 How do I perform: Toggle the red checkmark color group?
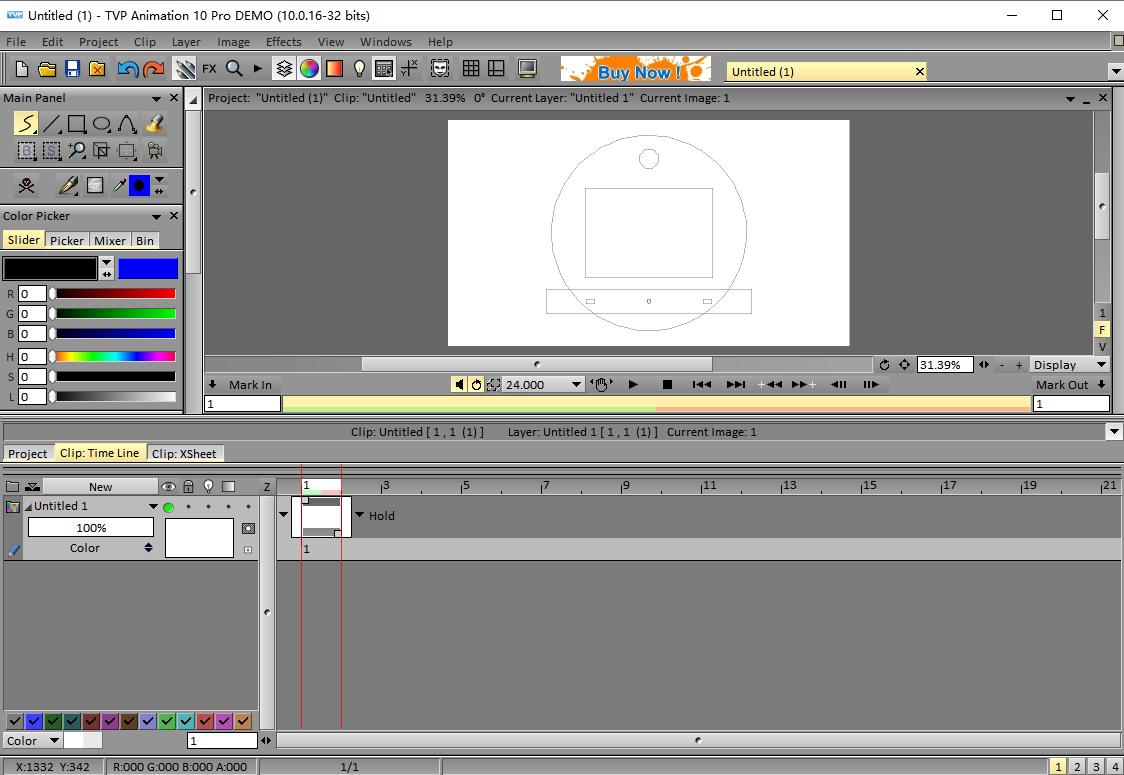[x=205, y=721]
